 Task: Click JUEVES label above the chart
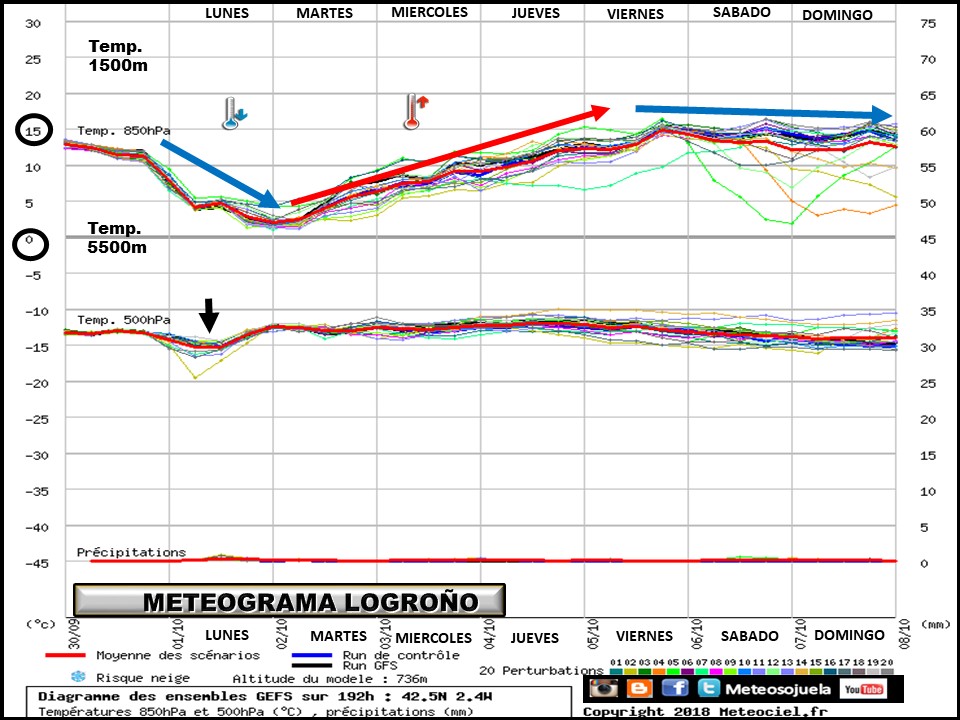click(x=536, y=13)
